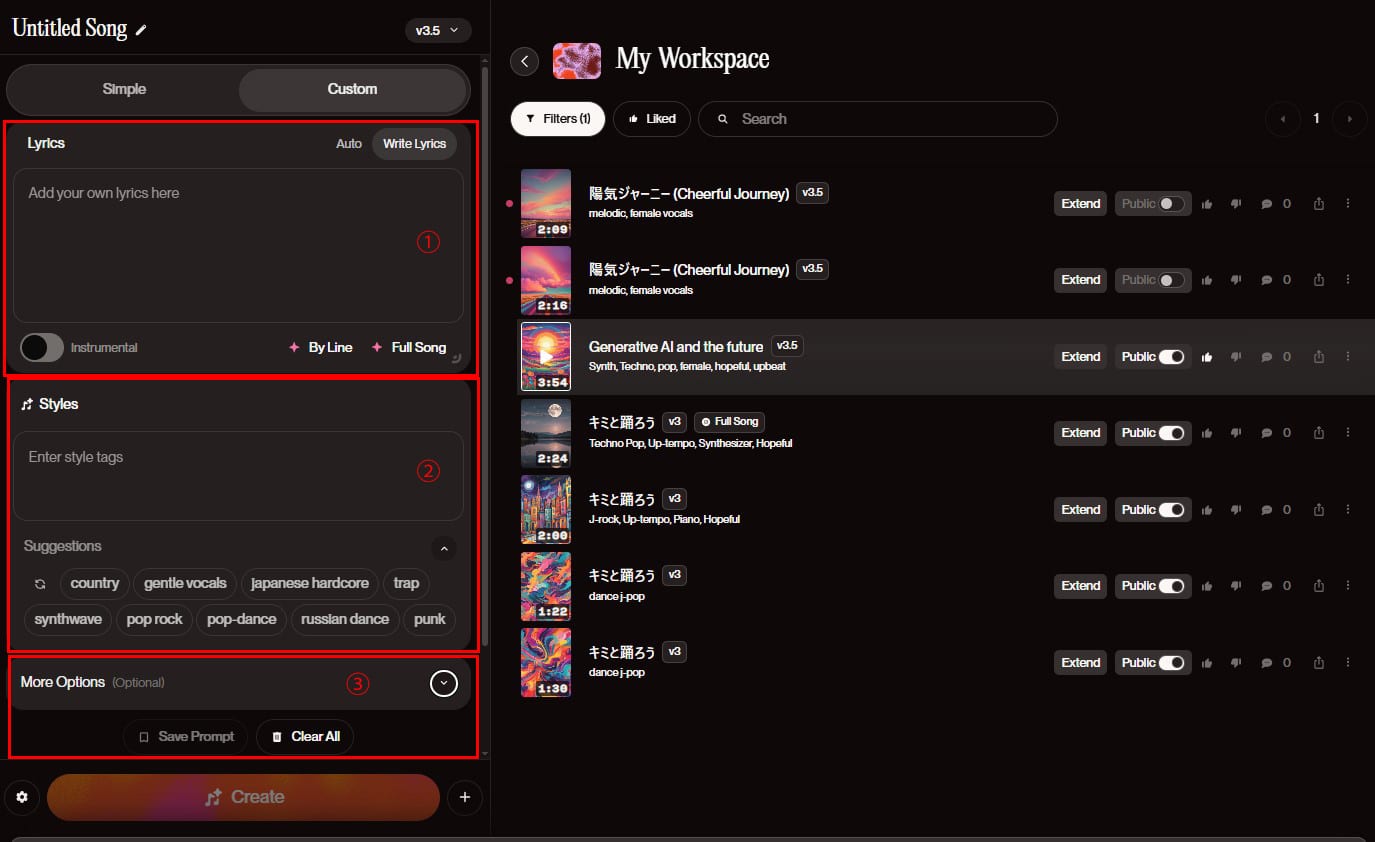
Task: Edit the Untitled Song title pencil icon
Action: pos(141,30)
